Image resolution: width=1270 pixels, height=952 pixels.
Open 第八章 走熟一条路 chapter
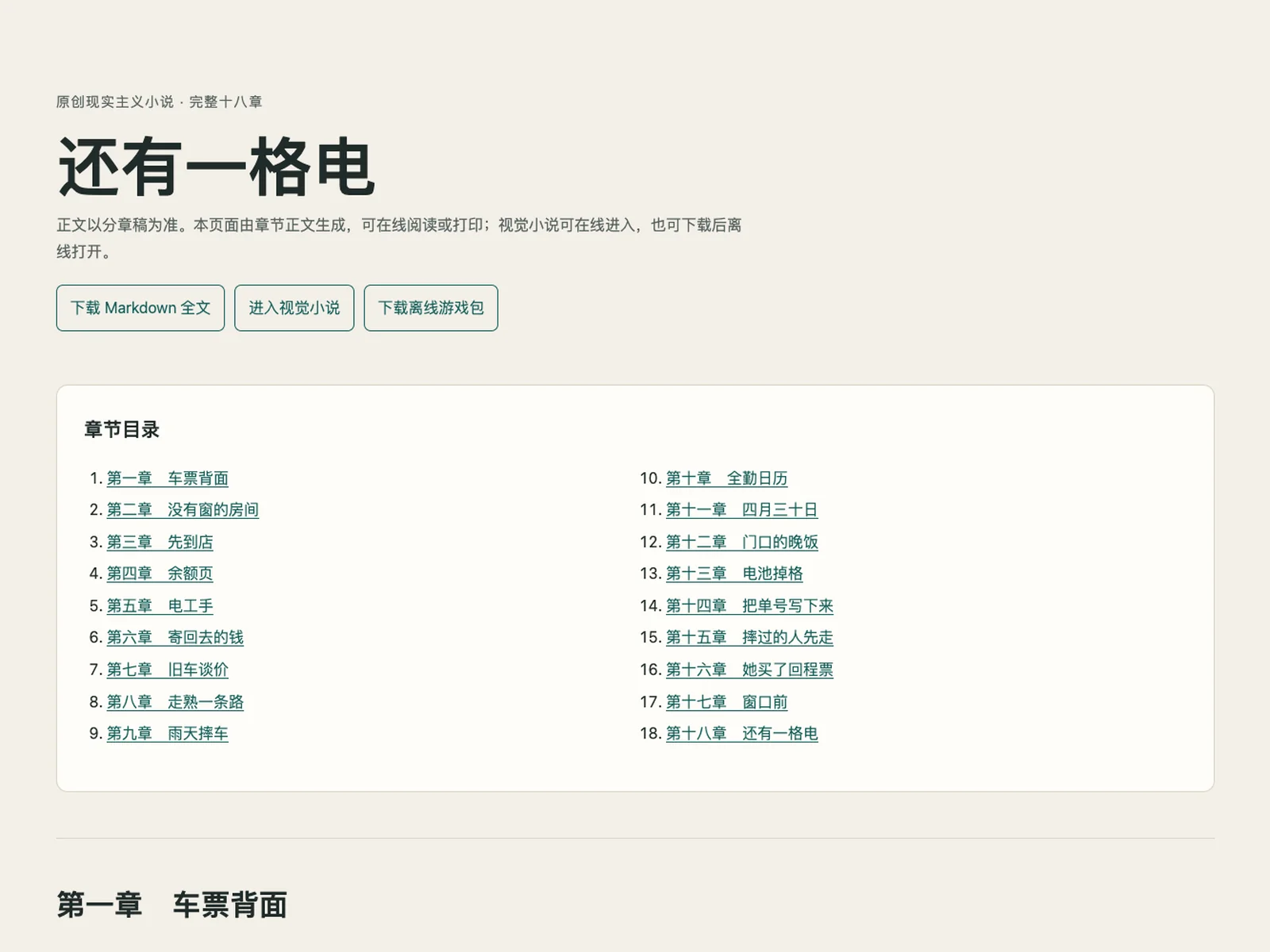point(175,702)
